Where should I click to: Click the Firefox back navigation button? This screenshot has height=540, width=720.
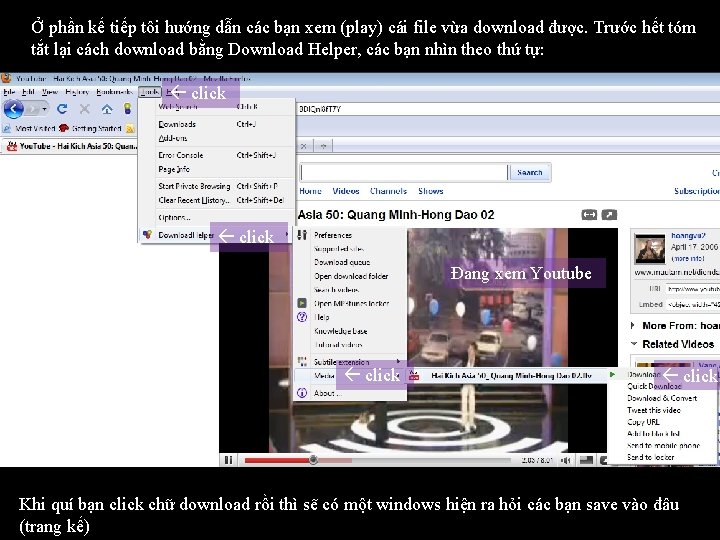coord(14,109)
